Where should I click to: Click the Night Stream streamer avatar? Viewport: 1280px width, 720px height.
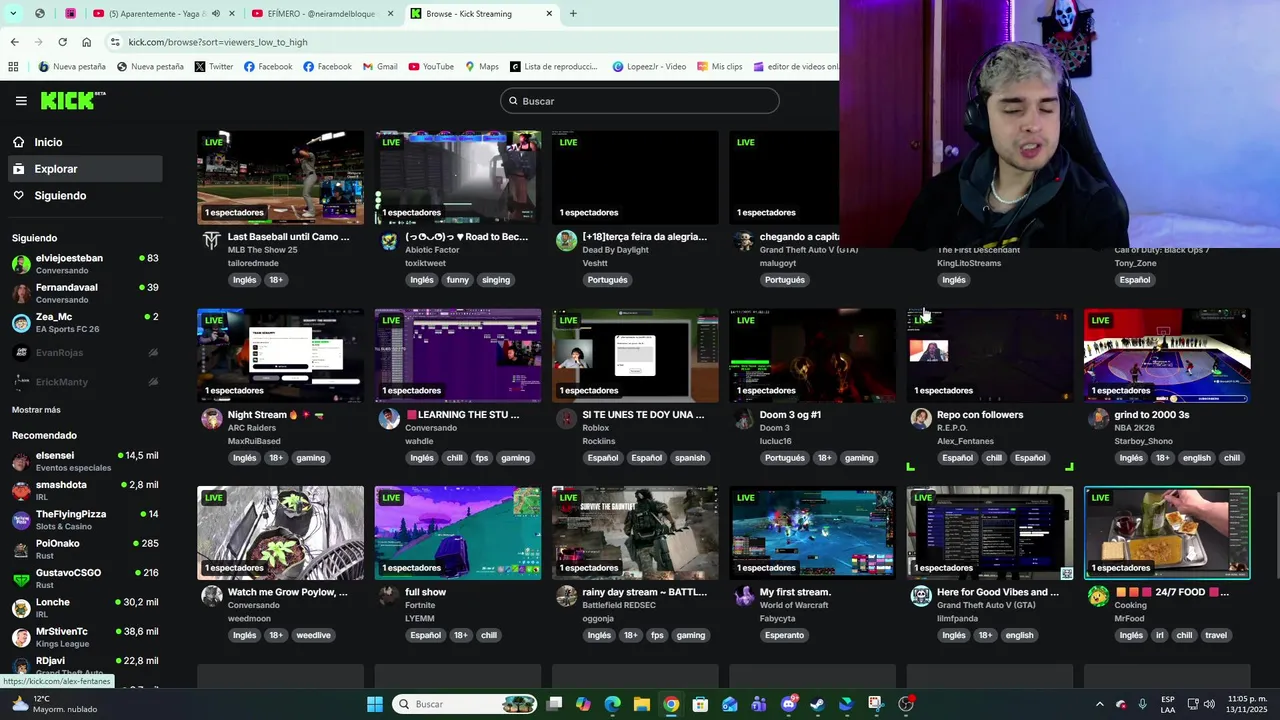(212, 419)
